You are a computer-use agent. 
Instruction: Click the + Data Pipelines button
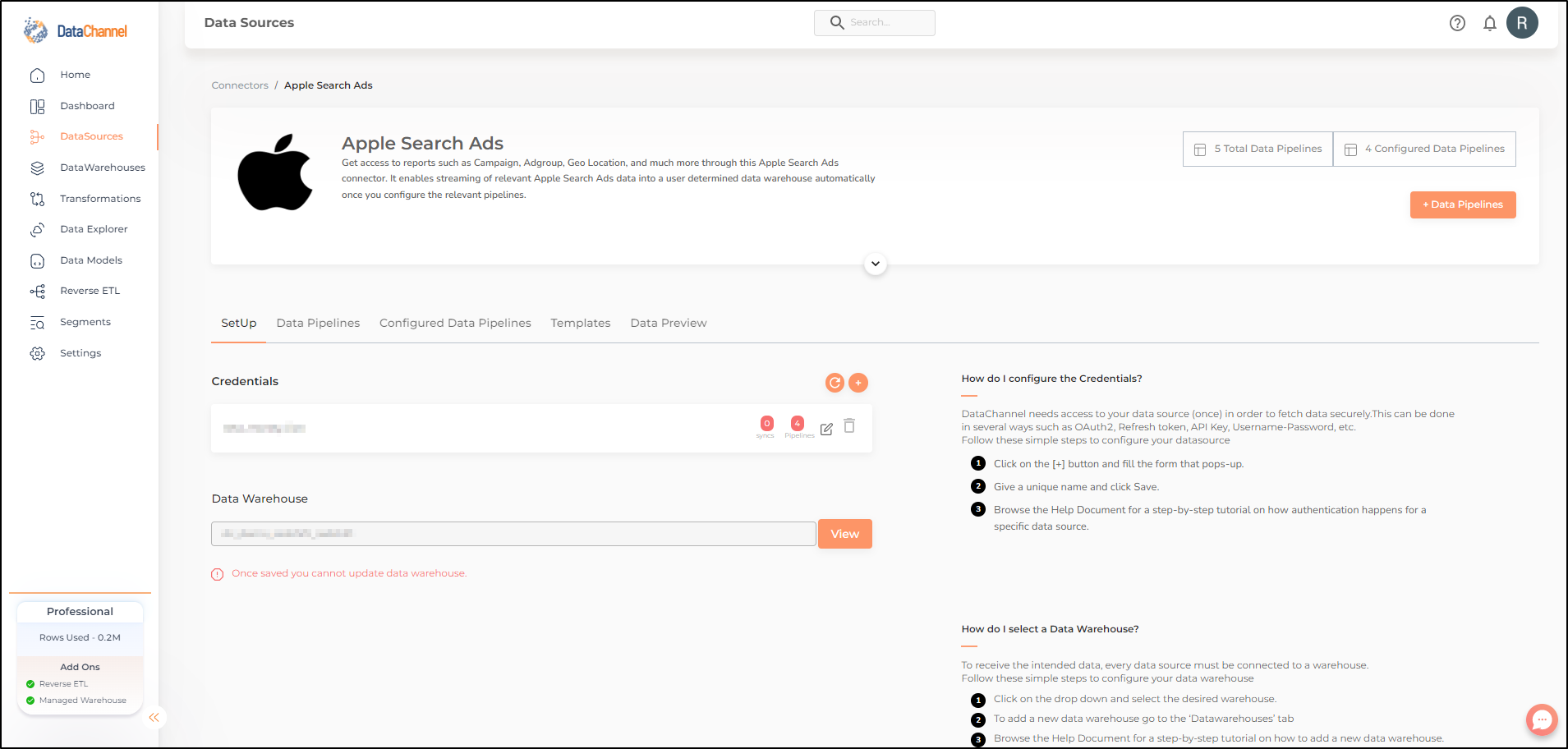click(x=1463, y=205)
